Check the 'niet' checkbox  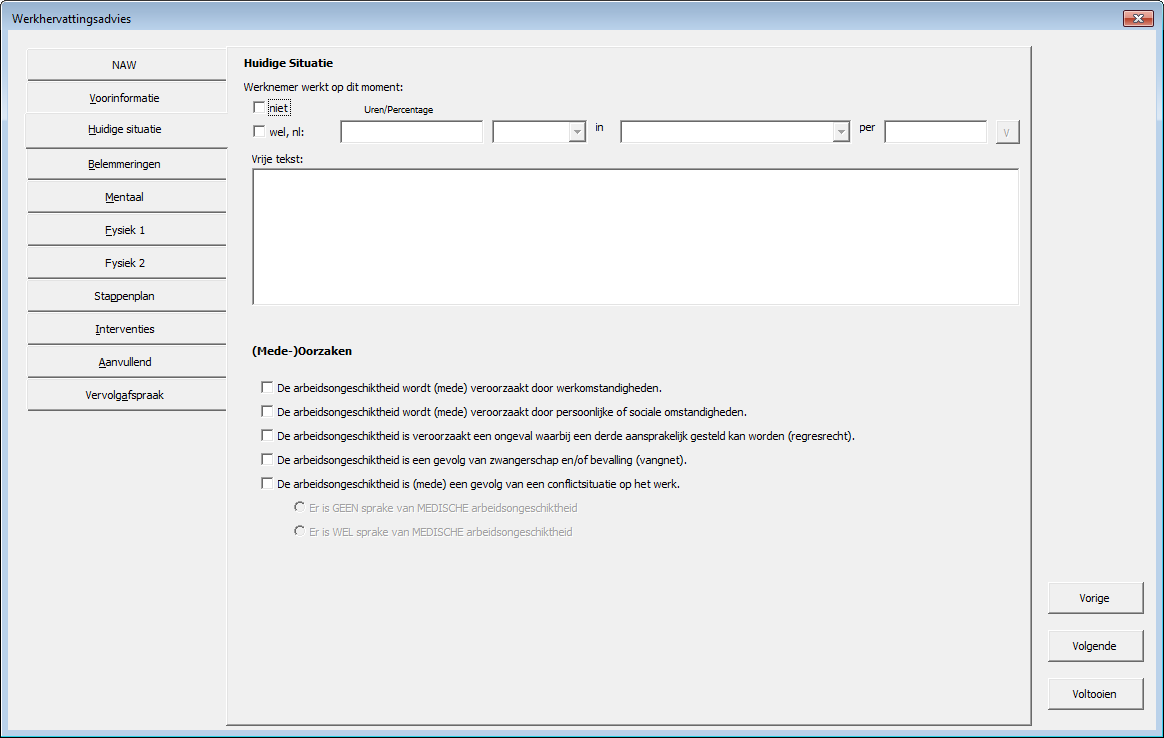[260, 107]
